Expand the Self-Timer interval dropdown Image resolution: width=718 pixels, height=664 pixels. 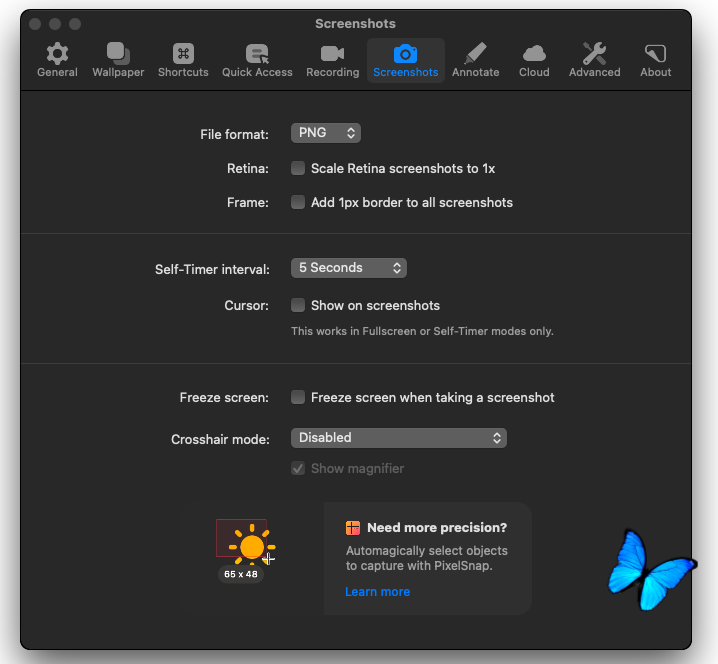pyautogui.click(x=349, y=268)
